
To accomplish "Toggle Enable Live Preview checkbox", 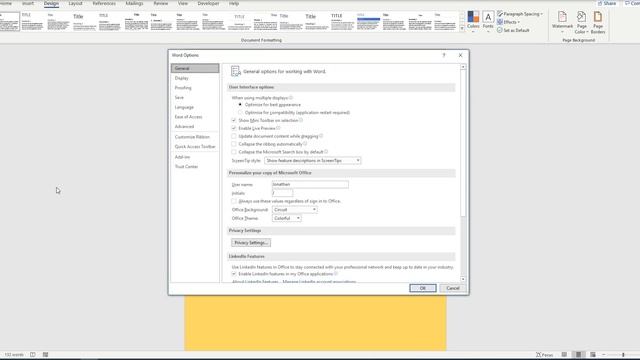I will click(234, 128).
